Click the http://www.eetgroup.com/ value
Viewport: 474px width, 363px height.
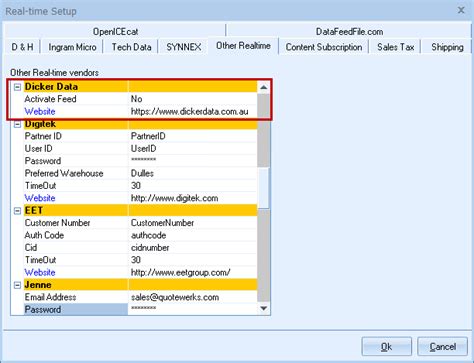coord(180,273)
